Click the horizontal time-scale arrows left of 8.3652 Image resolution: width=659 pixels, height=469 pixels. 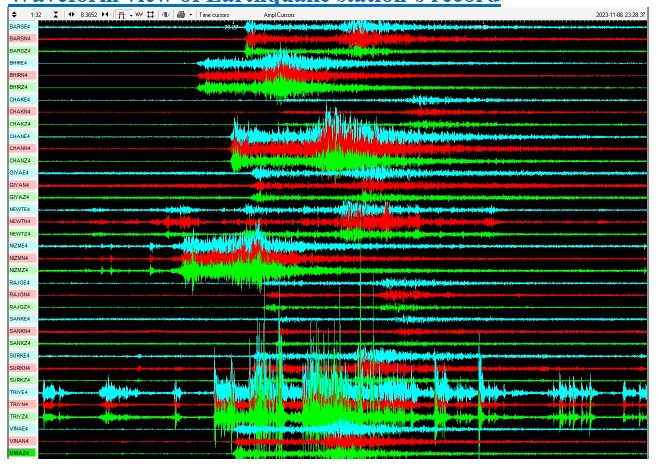[71, 15]
